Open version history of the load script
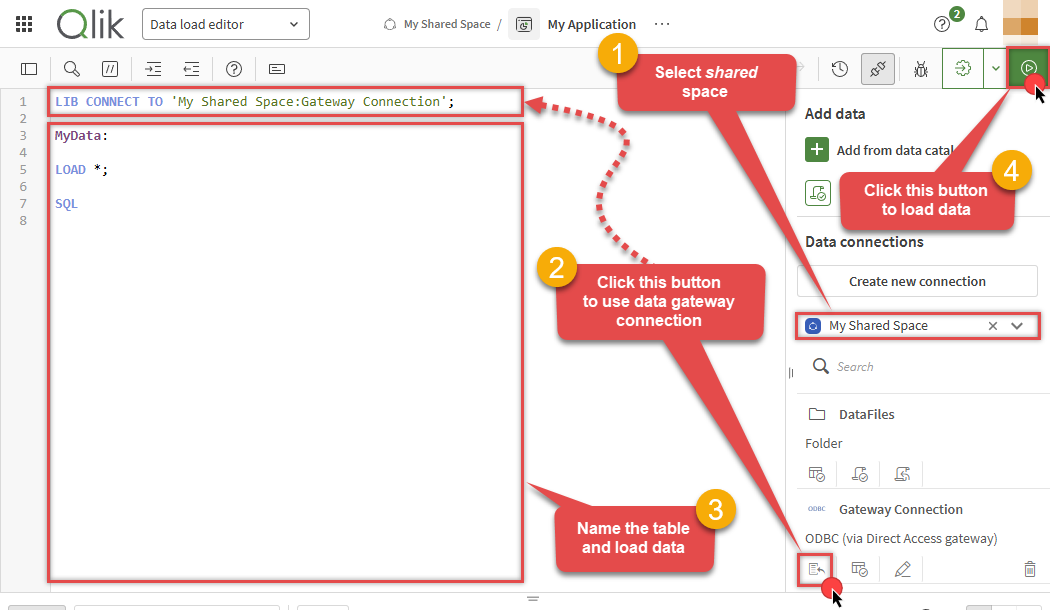Viewport: 1050px width, 610px height. [838, 69]
